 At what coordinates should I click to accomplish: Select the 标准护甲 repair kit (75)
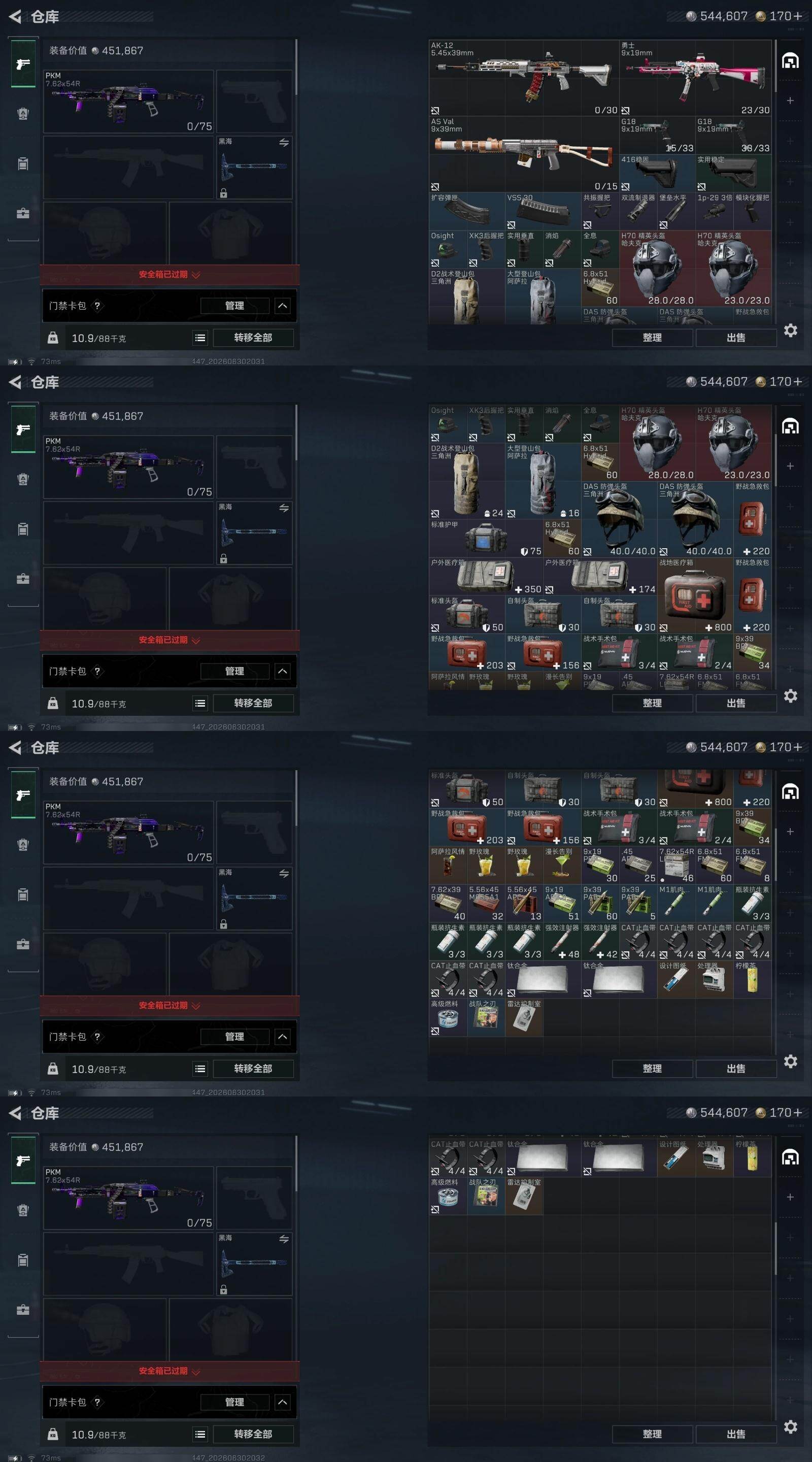point(486,538)
